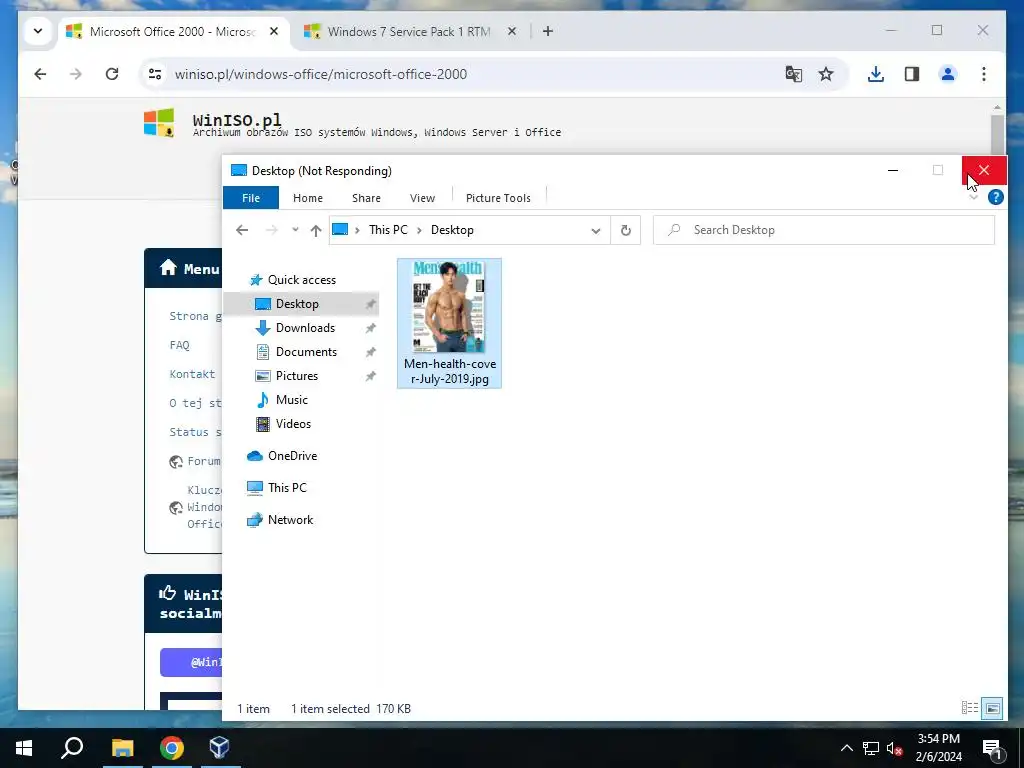Open taskbar search
Viewport: 1024px width, 768px height.
pyautogui.click(x=72, y=748)
